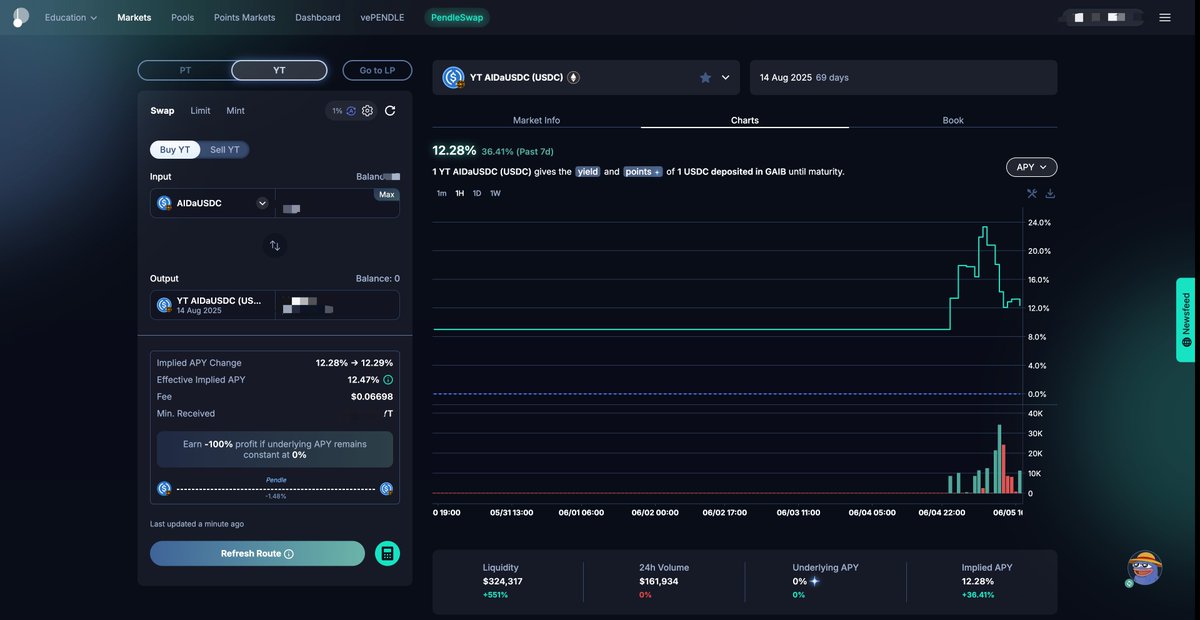Screen dimensions: 1200x620
Task: Click the 24h Volume $161,934 value
Action: click(659, 581)
